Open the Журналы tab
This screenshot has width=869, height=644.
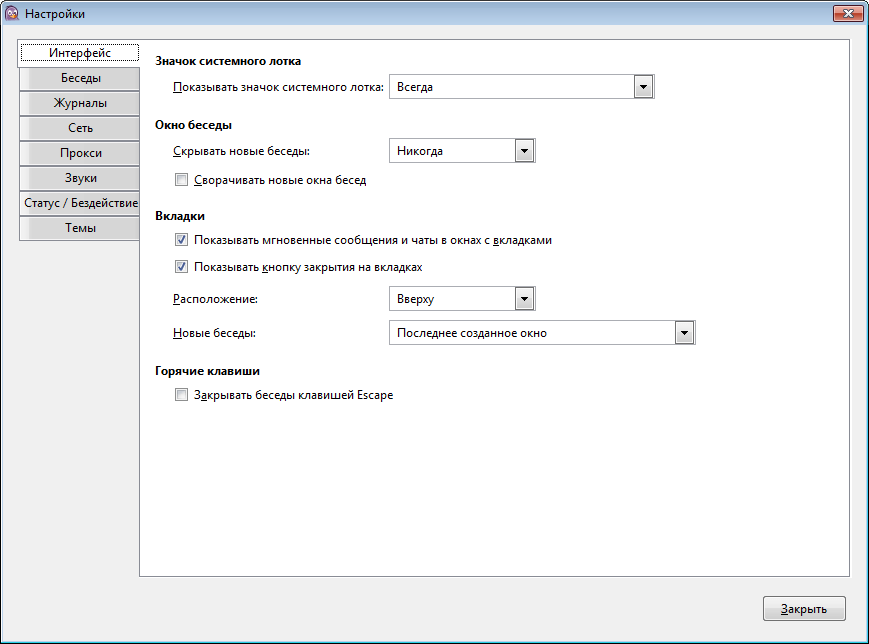(80, 103)
